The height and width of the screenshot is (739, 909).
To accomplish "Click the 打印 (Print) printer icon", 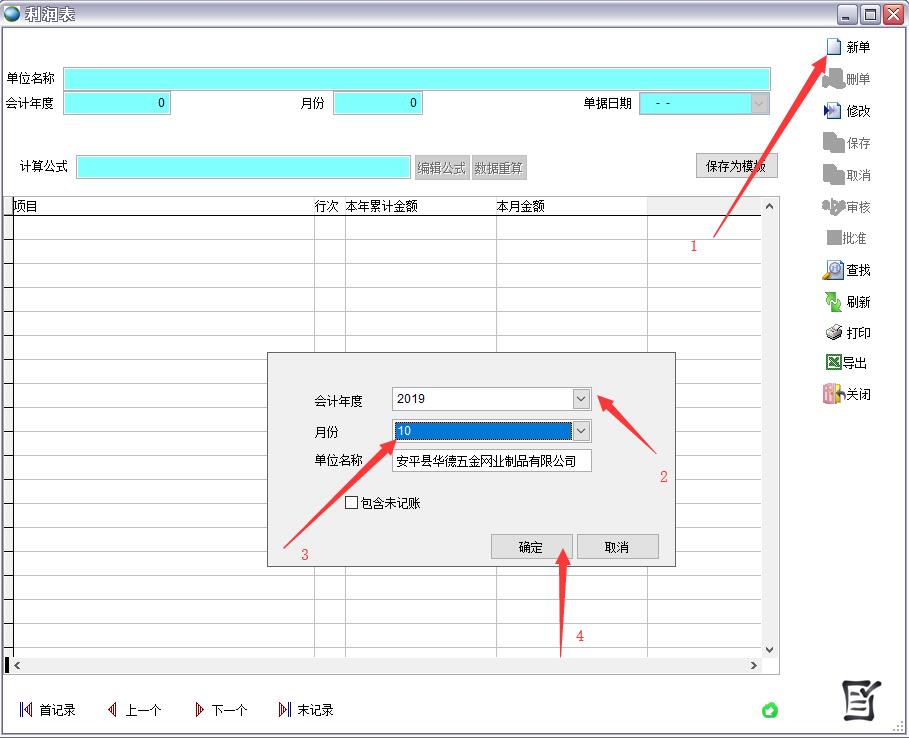I will [x=833, y=333].
